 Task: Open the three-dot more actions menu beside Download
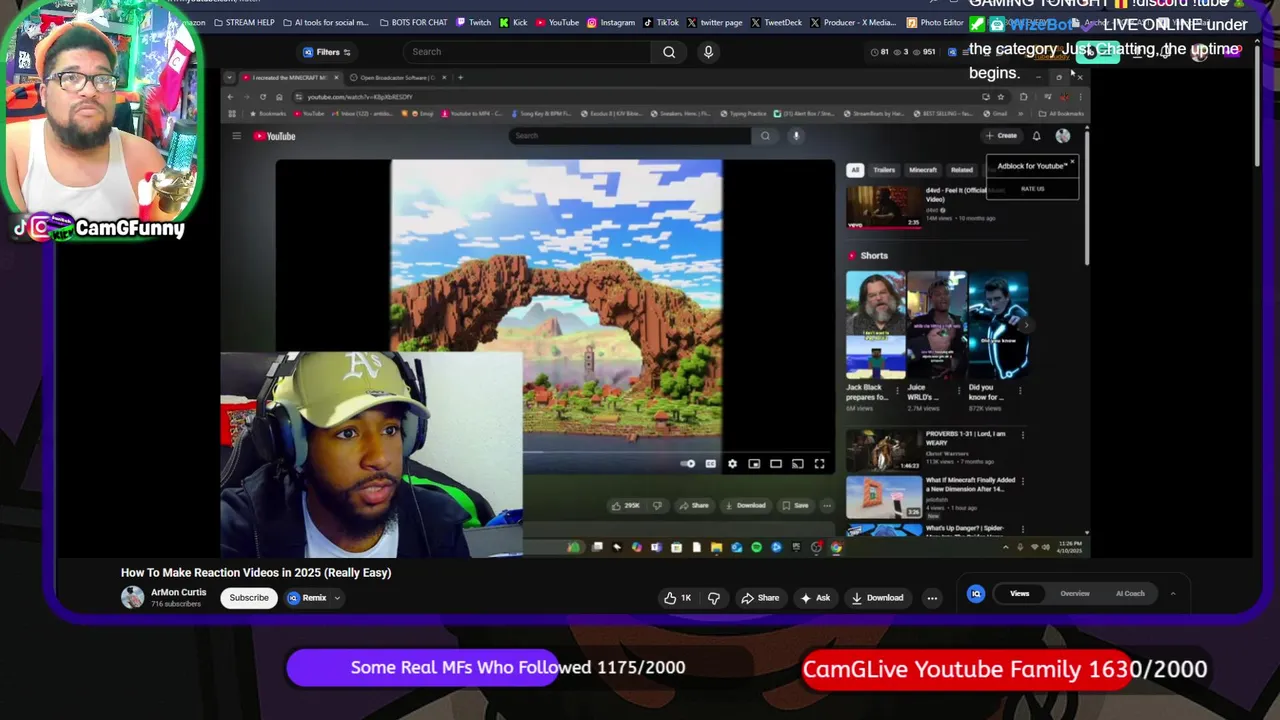(x=932, y=598)
